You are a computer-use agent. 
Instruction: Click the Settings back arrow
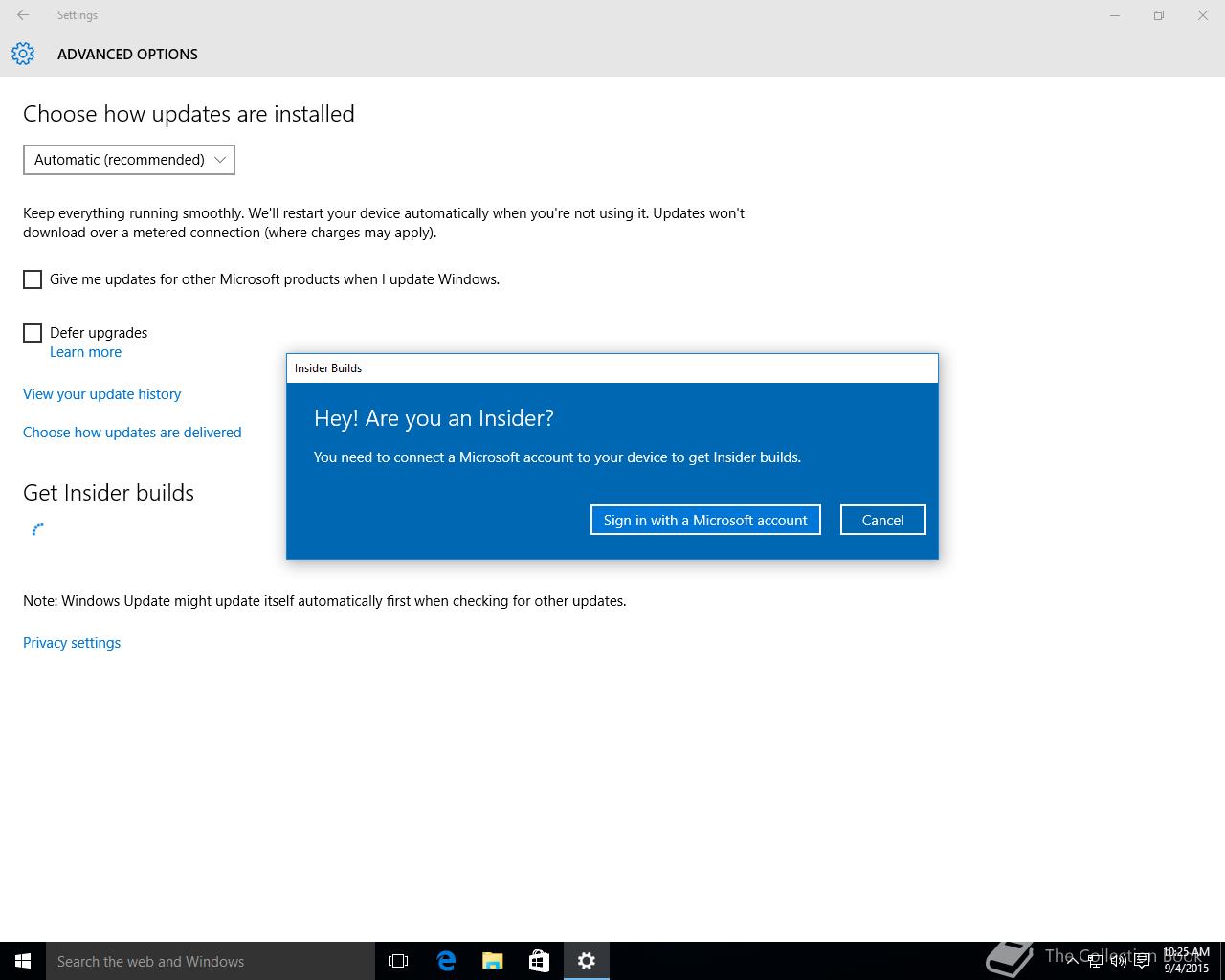pos(23,15)
